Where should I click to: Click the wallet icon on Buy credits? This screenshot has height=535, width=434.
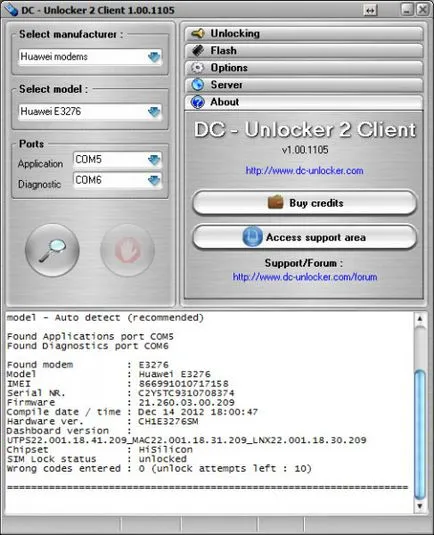point(275,202)
